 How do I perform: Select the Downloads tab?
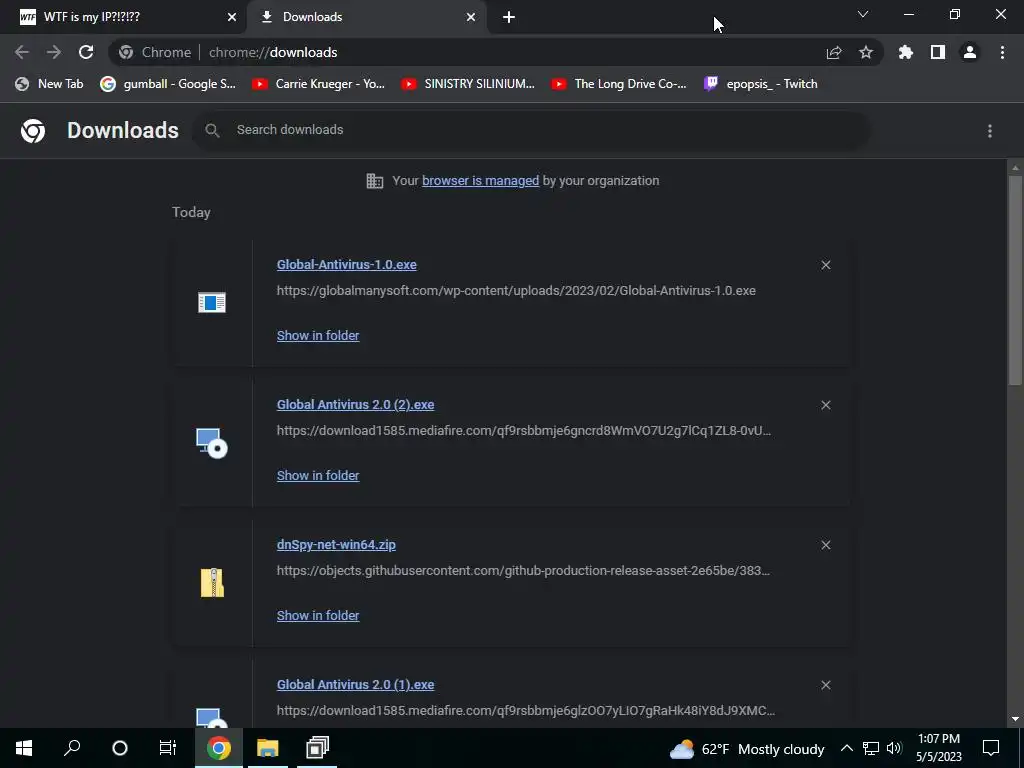(367, 17)
